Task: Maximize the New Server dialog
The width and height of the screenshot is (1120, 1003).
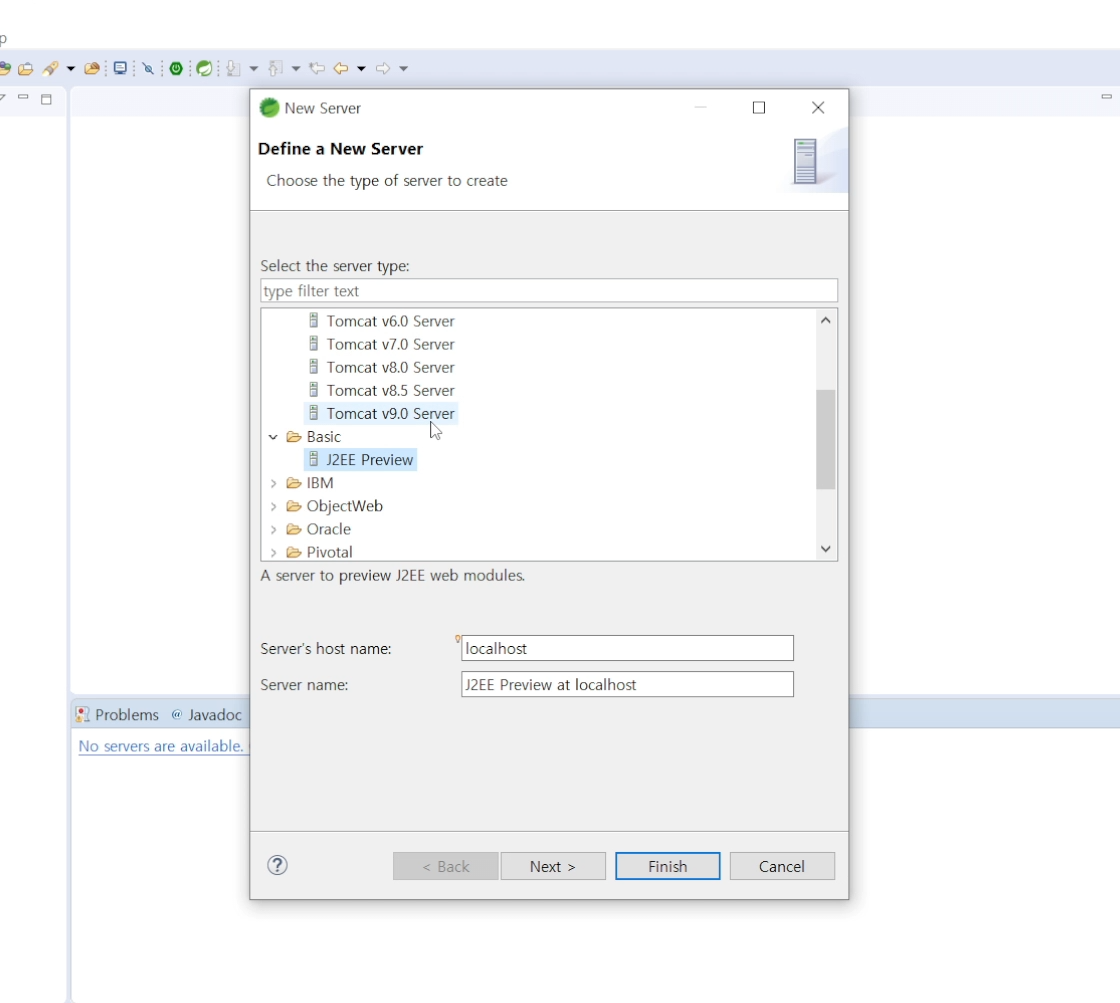Action: coord(759,108)
